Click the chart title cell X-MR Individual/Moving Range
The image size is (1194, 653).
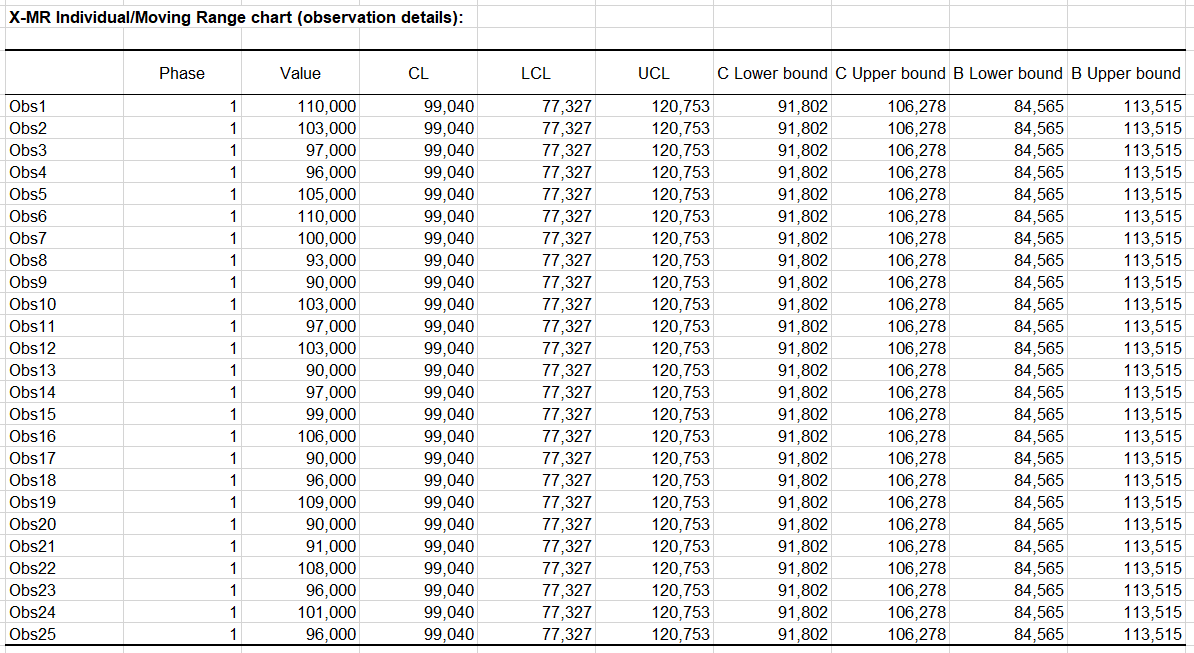click(x=235, y=18)
